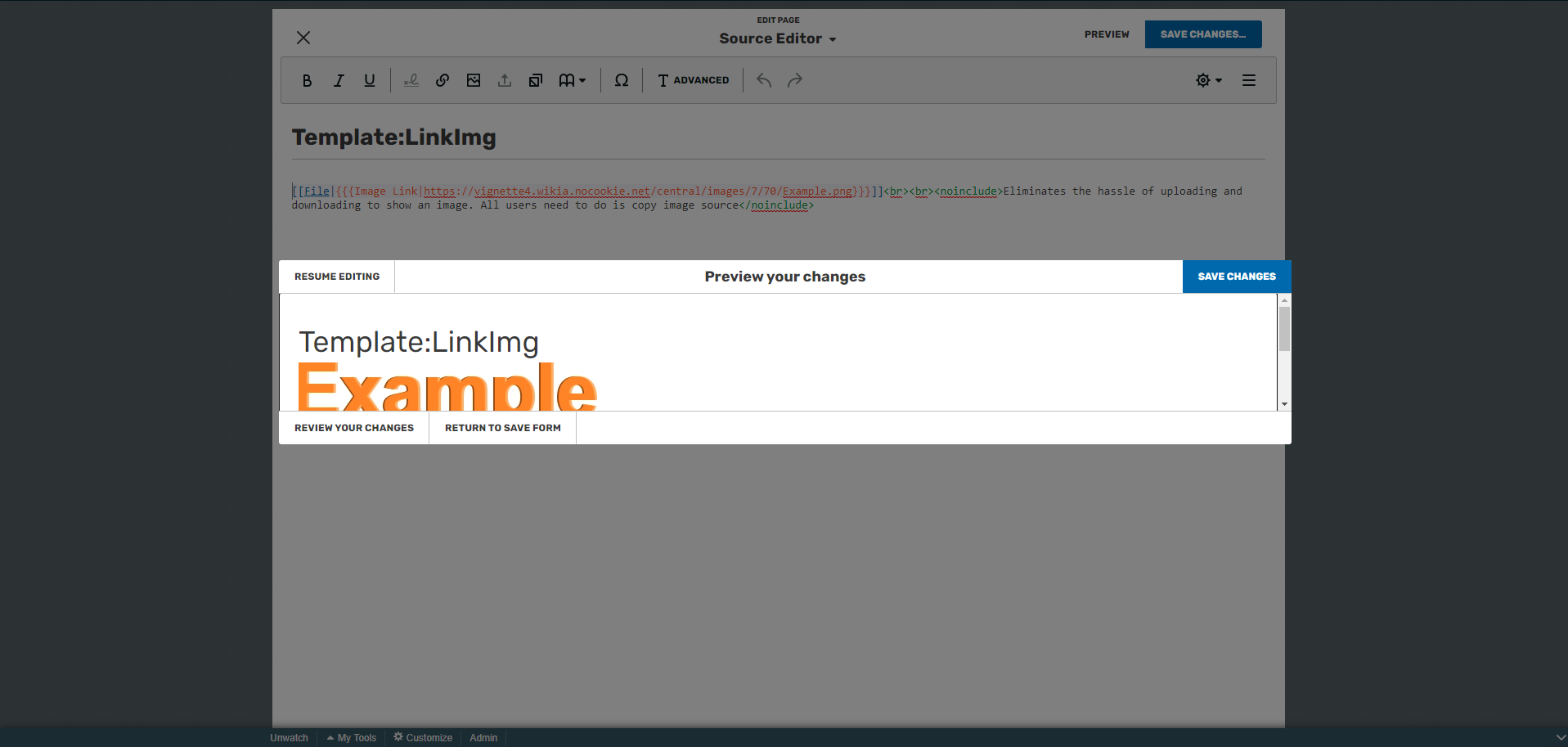1568x747 pixels.
Task: Click Save Changes… in the header
Action: click(x=1203, y=34)
